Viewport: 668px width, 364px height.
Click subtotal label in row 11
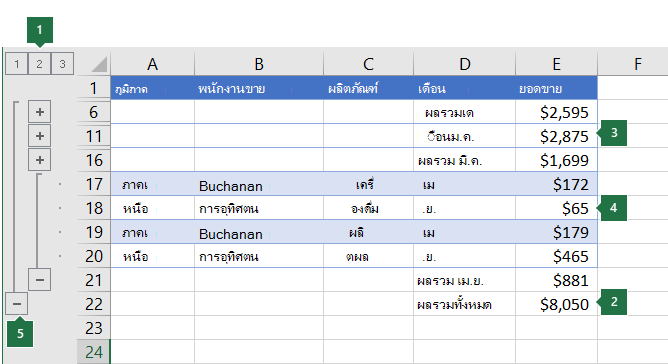(x=464, y=136)
